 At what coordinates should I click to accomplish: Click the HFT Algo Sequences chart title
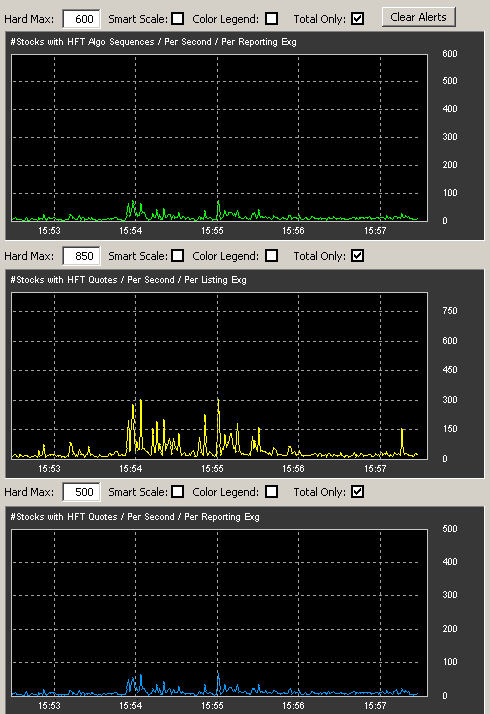(153, 42)
